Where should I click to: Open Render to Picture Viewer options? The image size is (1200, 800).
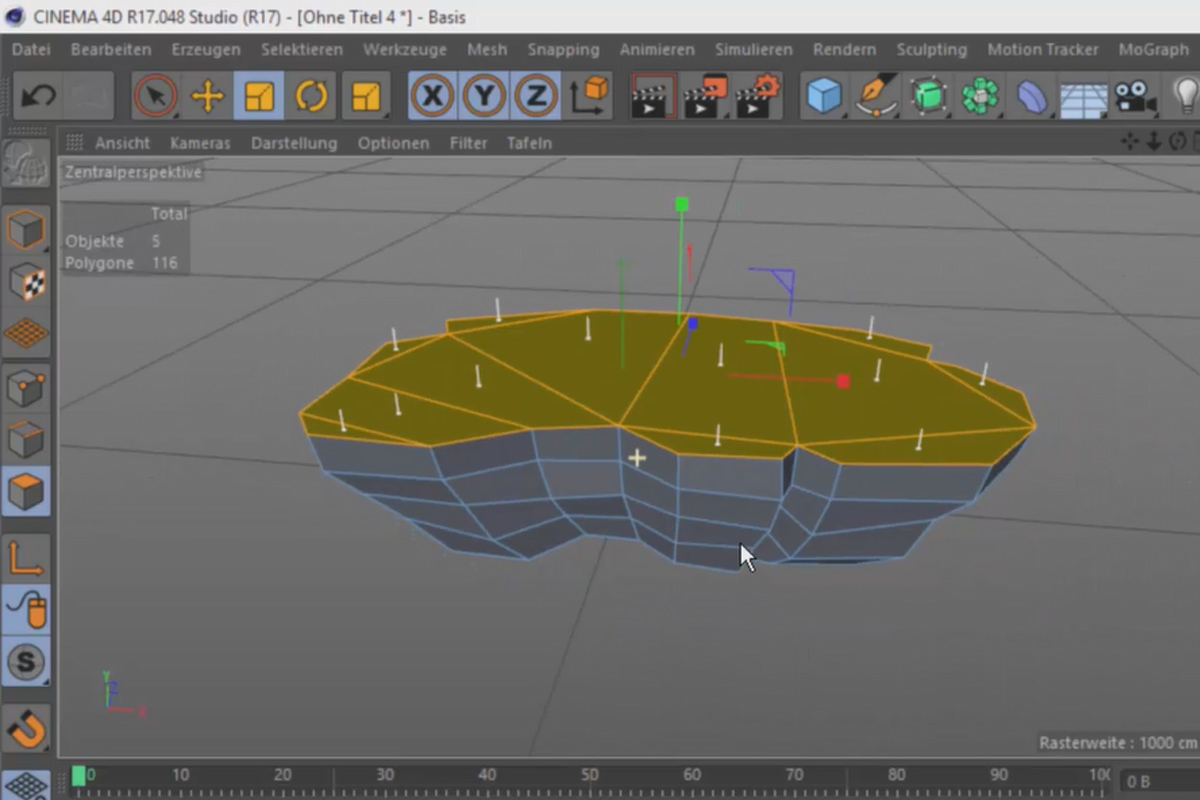coord(705,96)
